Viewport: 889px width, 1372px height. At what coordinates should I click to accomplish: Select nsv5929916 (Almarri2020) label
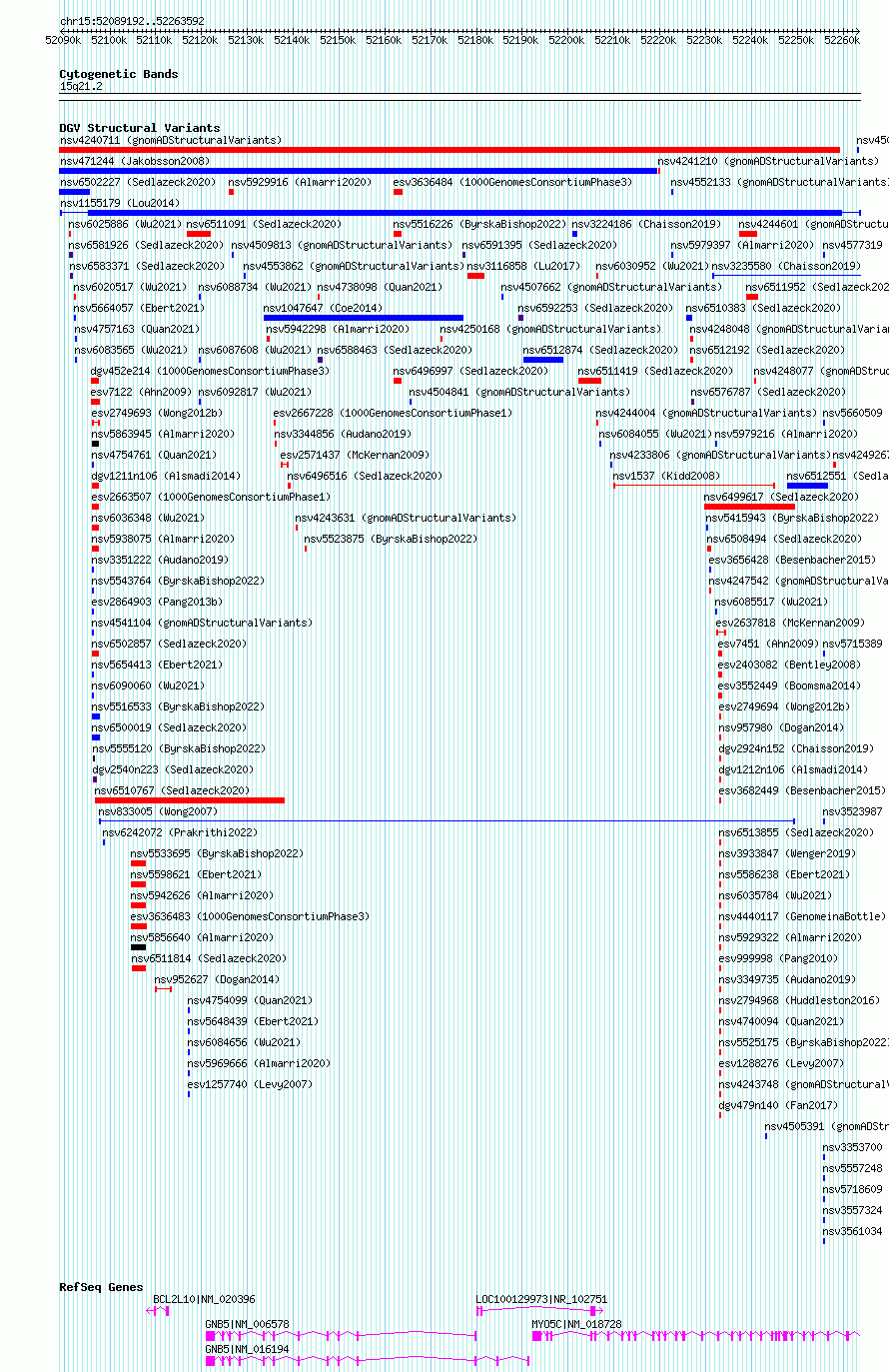point(300,182)
